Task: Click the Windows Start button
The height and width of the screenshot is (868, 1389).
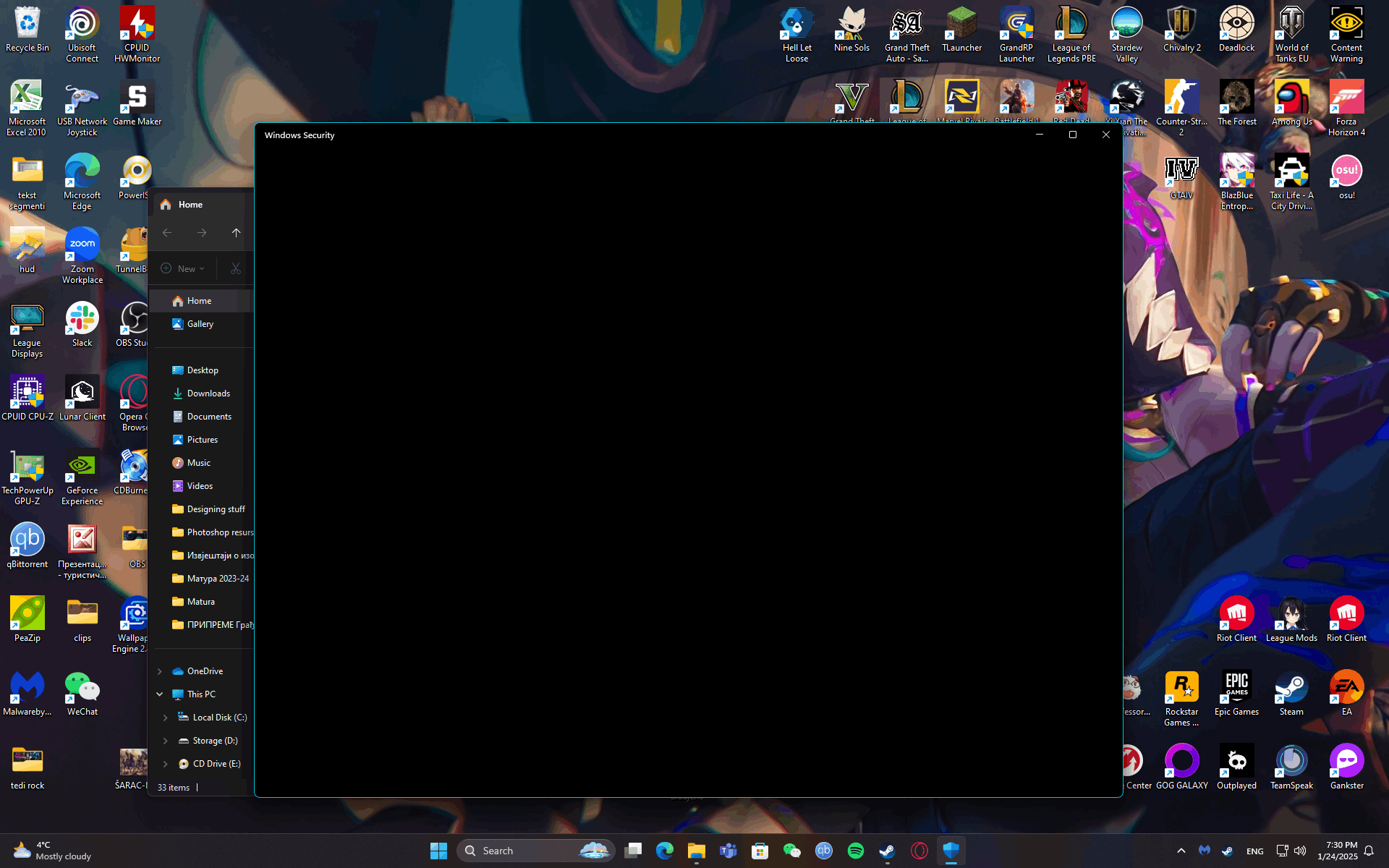Action: click(x=438, y=851)
